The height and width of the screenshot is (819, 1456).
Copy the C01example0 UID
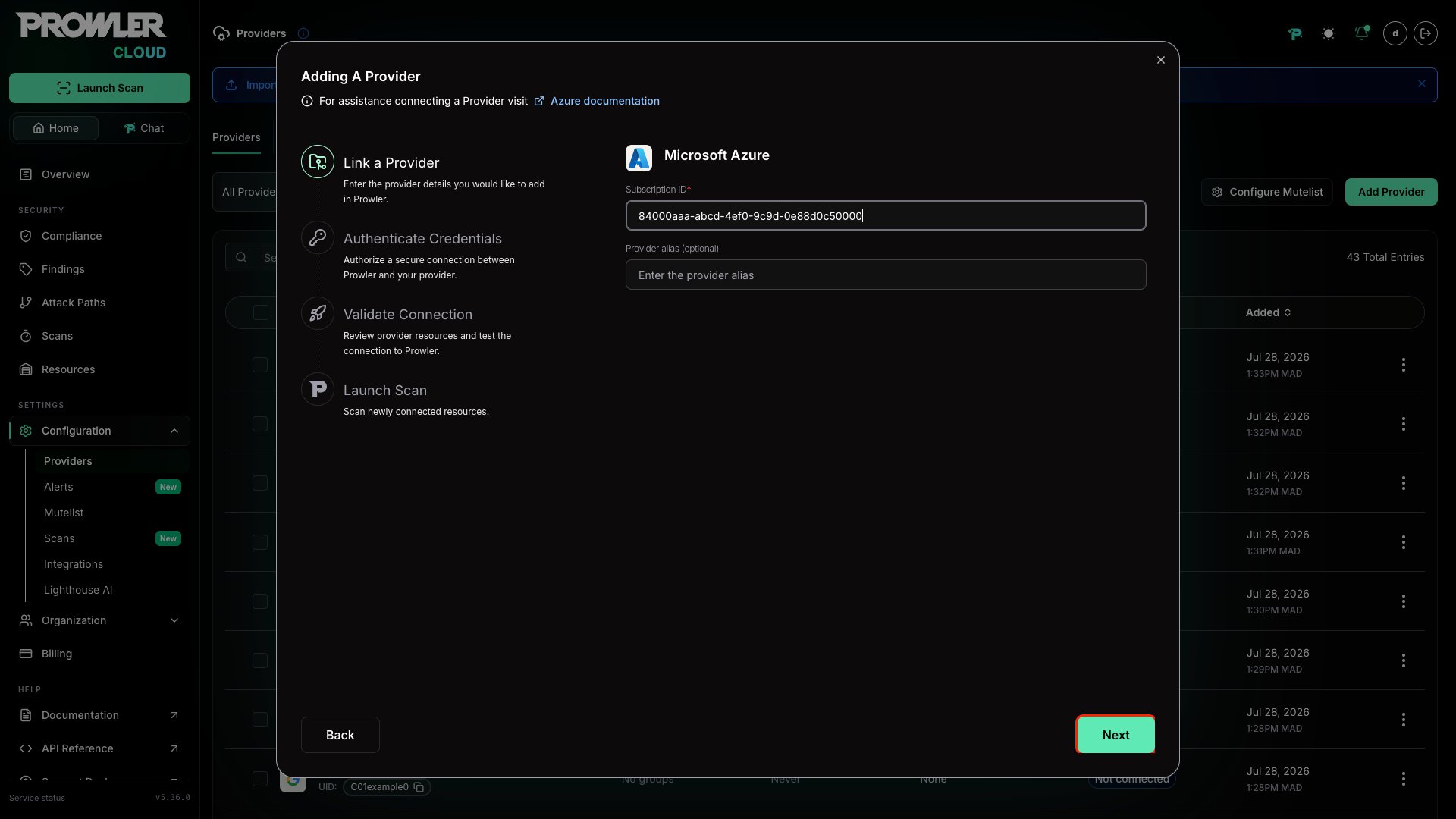[419, 787]
